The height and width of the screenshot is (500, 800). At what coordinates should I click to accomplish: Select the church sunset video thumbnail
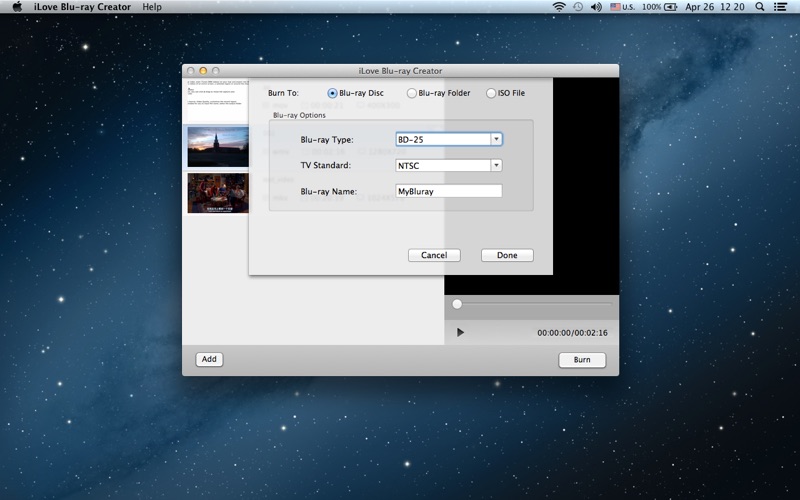coord(218,147)
